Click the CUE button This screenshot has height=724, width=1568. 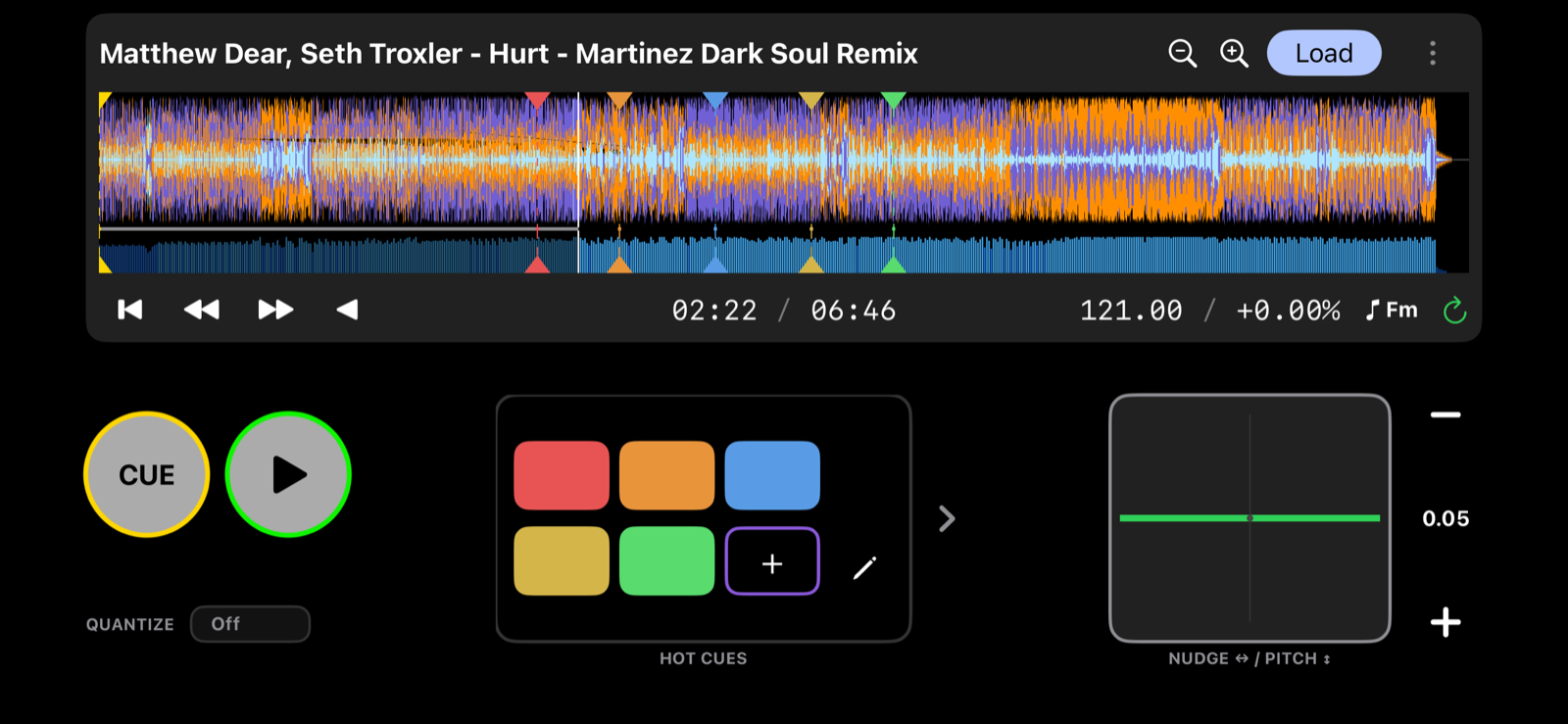[147, 474]
